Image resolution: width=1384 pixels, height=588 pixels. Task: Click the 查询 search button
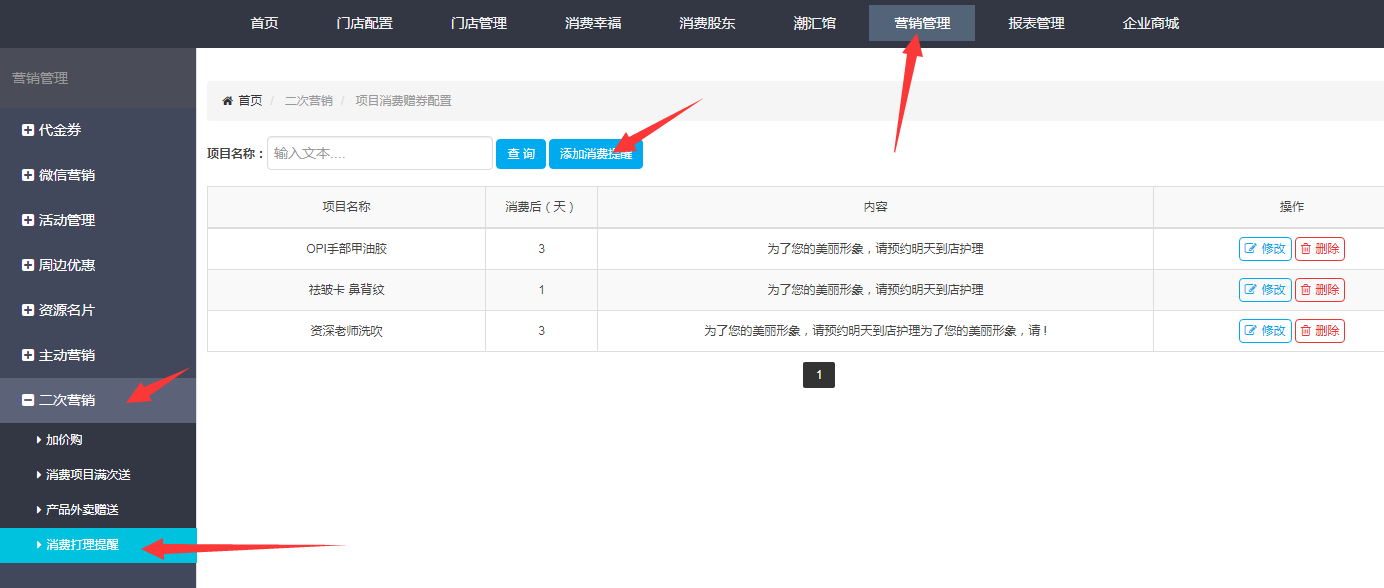(x=521, y=154)
